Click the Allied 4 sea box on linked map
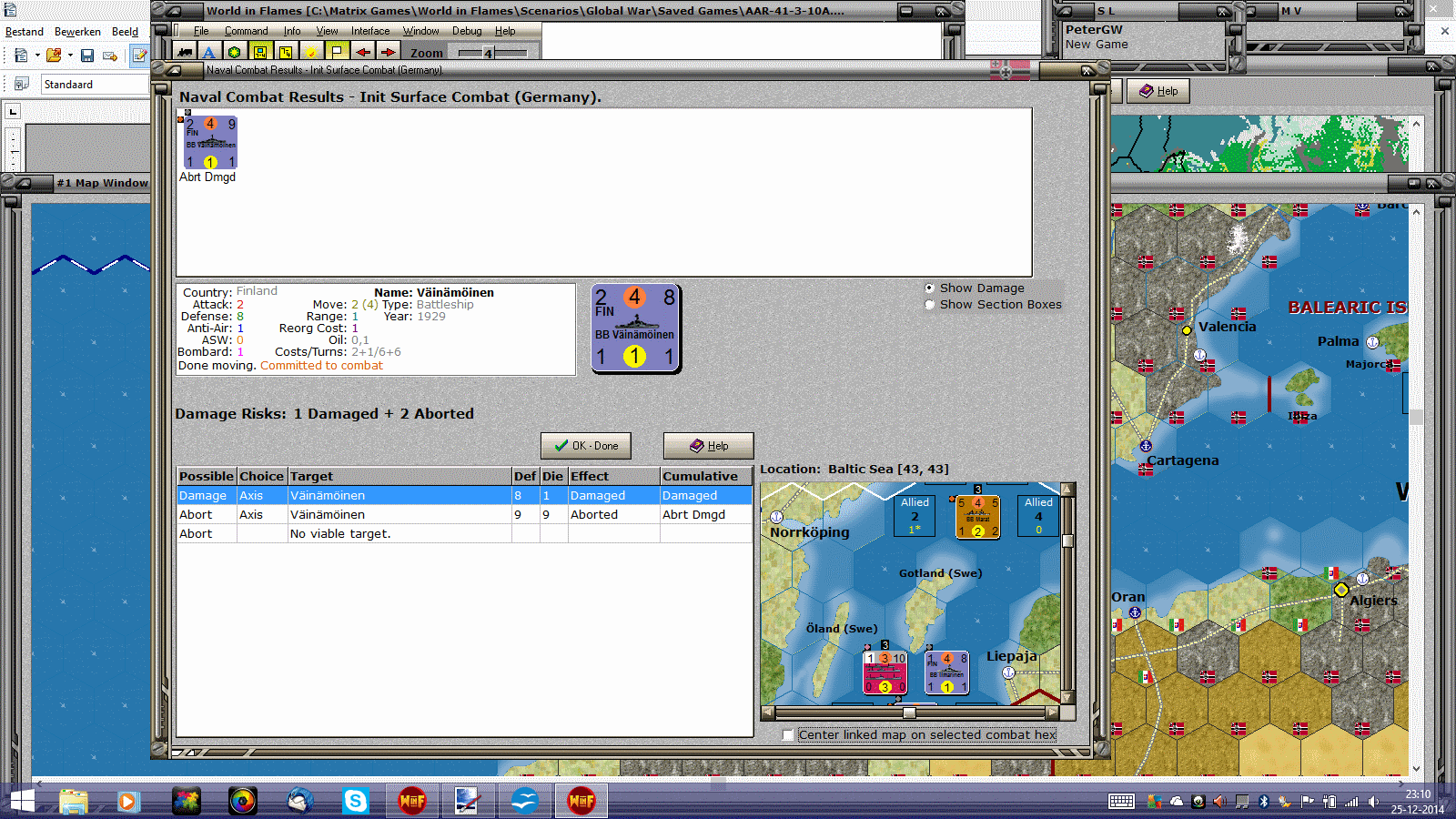 [1038, 516]
